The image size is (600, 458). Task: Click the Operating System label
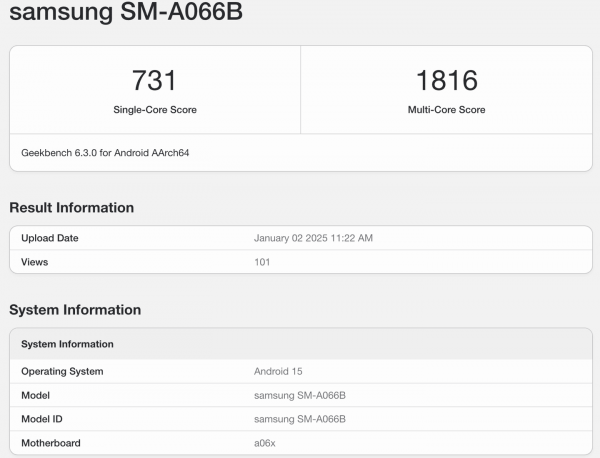coord(62,372)
